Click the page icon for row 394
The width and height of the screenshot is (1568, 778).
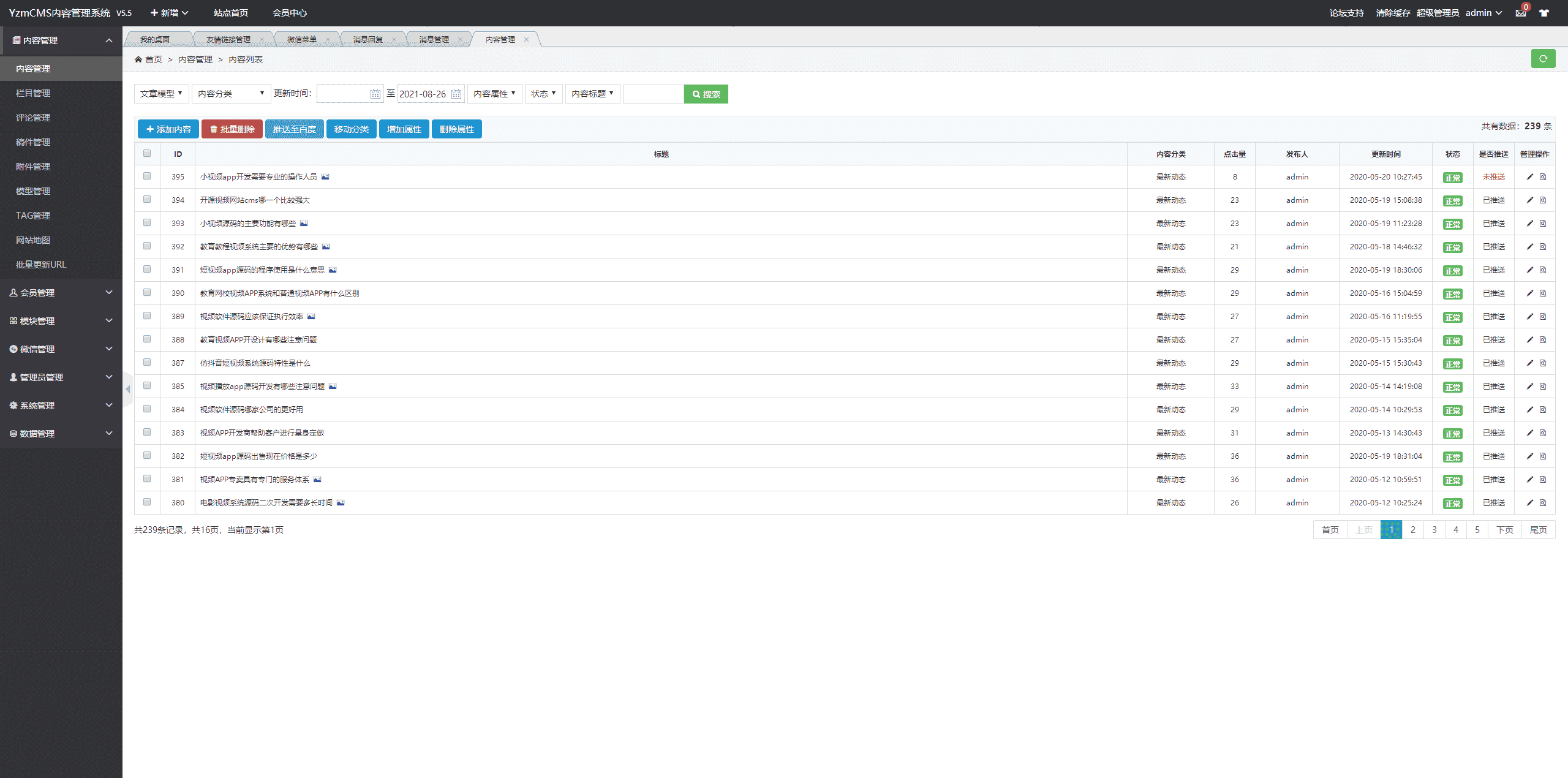1543,200
